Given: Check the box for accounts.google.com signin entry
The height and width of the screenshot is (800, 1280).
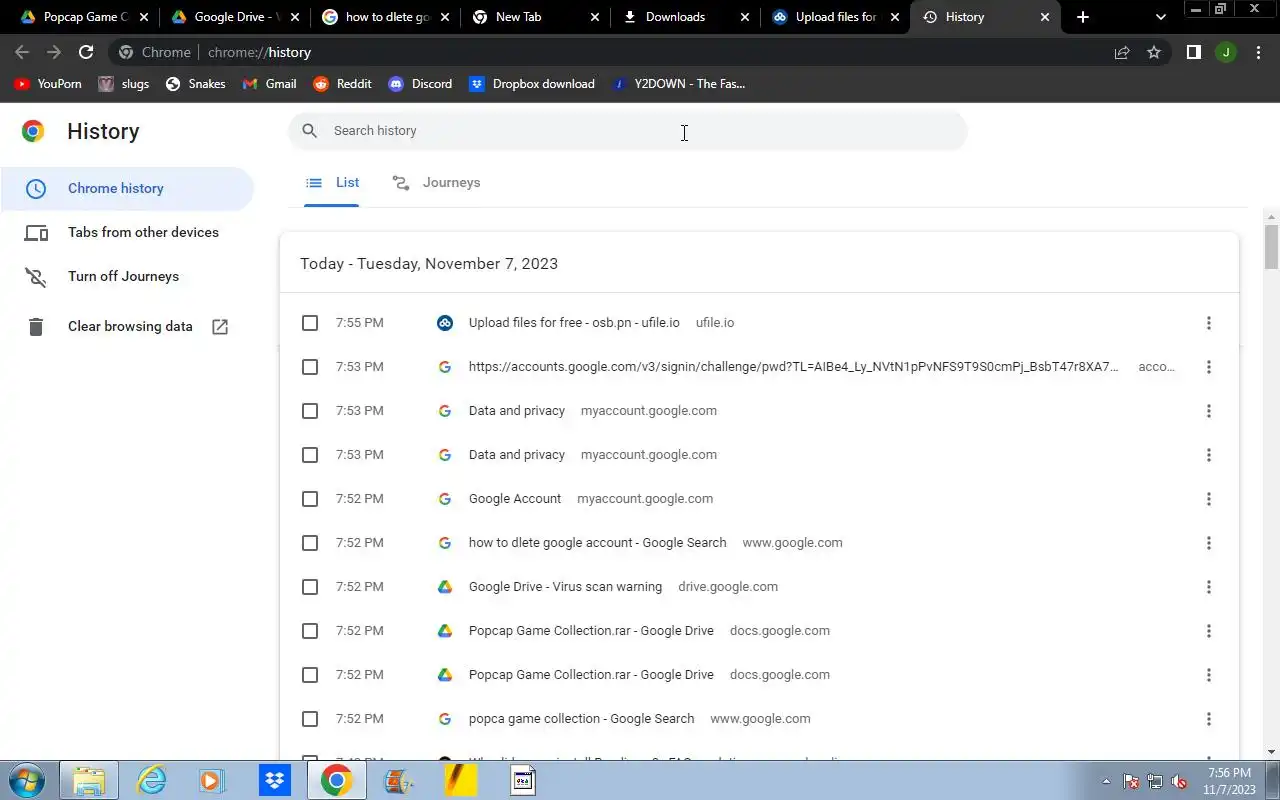Looking at the screenshot, I should click(310, 367).
